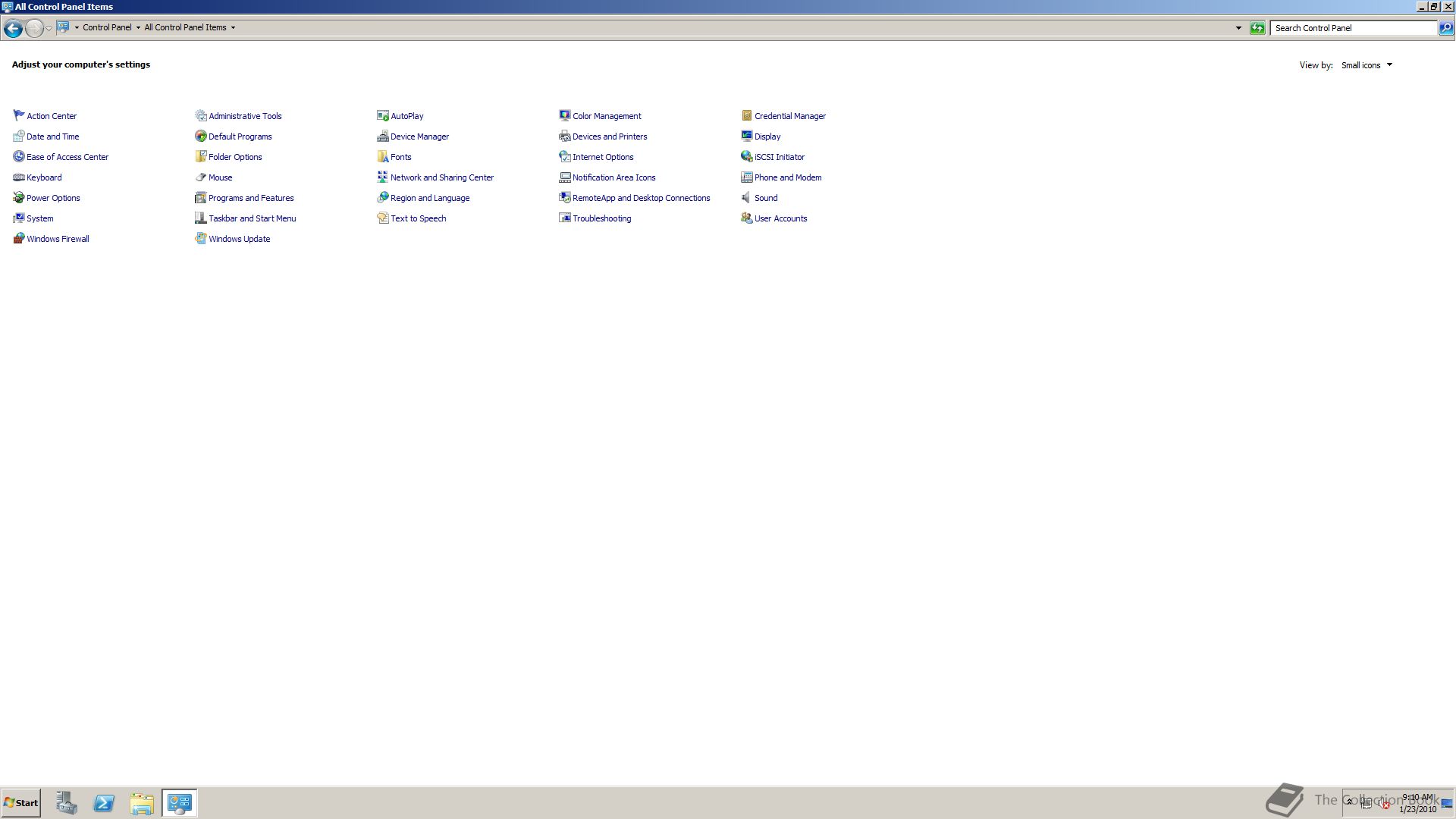The width and height of the screenshot is (1456, 819).
Task: Click the AutoPlay icon
Action: 383,115
